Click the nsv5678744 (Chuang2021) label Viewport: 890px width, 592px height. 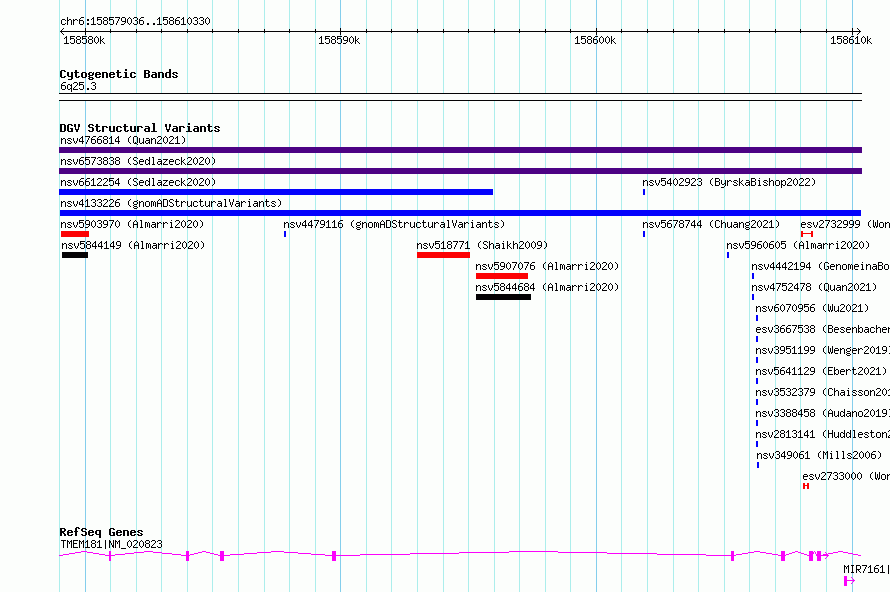tap(711, 224)
